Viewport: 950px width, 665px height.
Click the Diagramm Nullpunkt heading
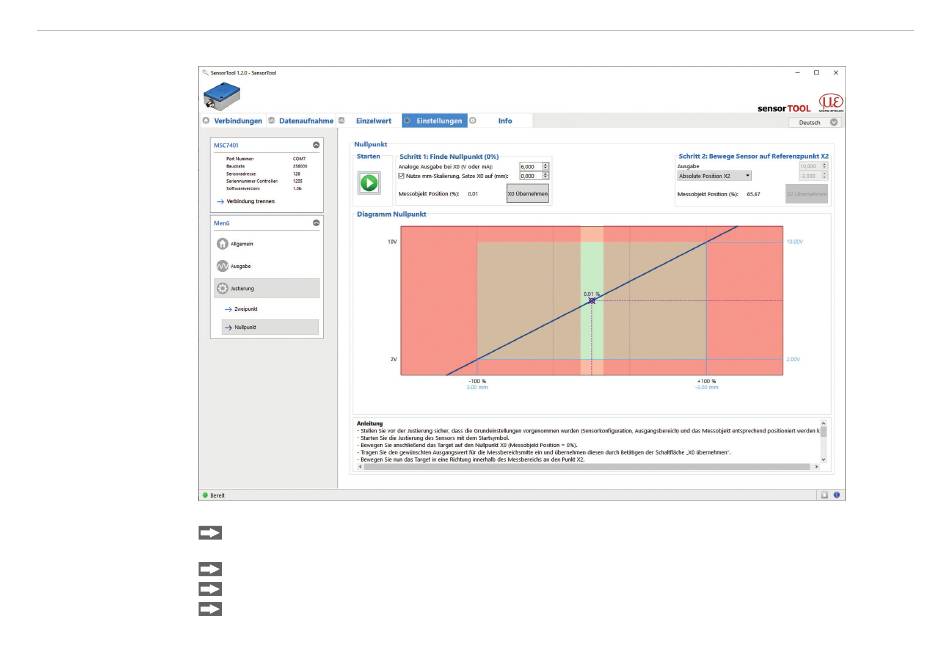tap(391, 214)
